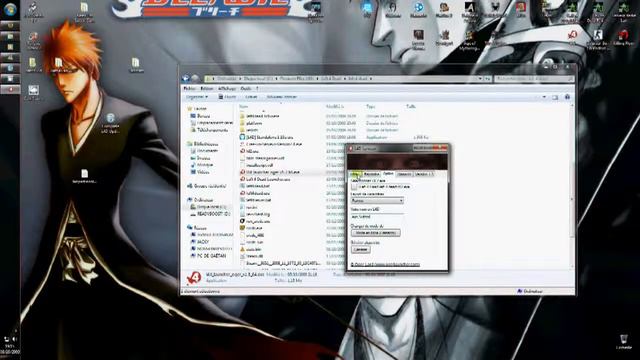Open the launcher's character layout dropdown

coord(377,201)
